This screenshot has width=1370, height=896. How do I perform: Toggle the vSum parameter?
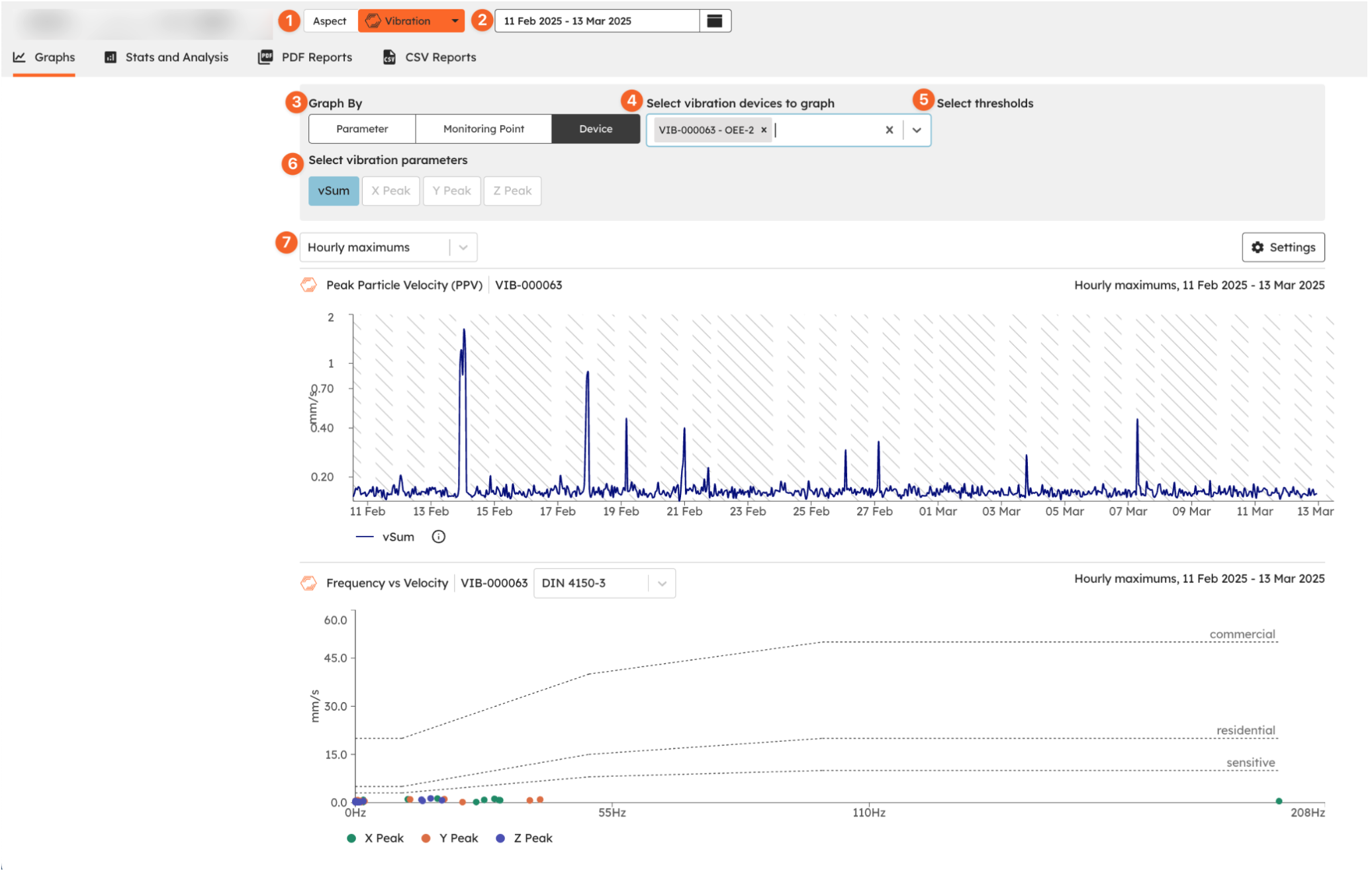[334, 191]
